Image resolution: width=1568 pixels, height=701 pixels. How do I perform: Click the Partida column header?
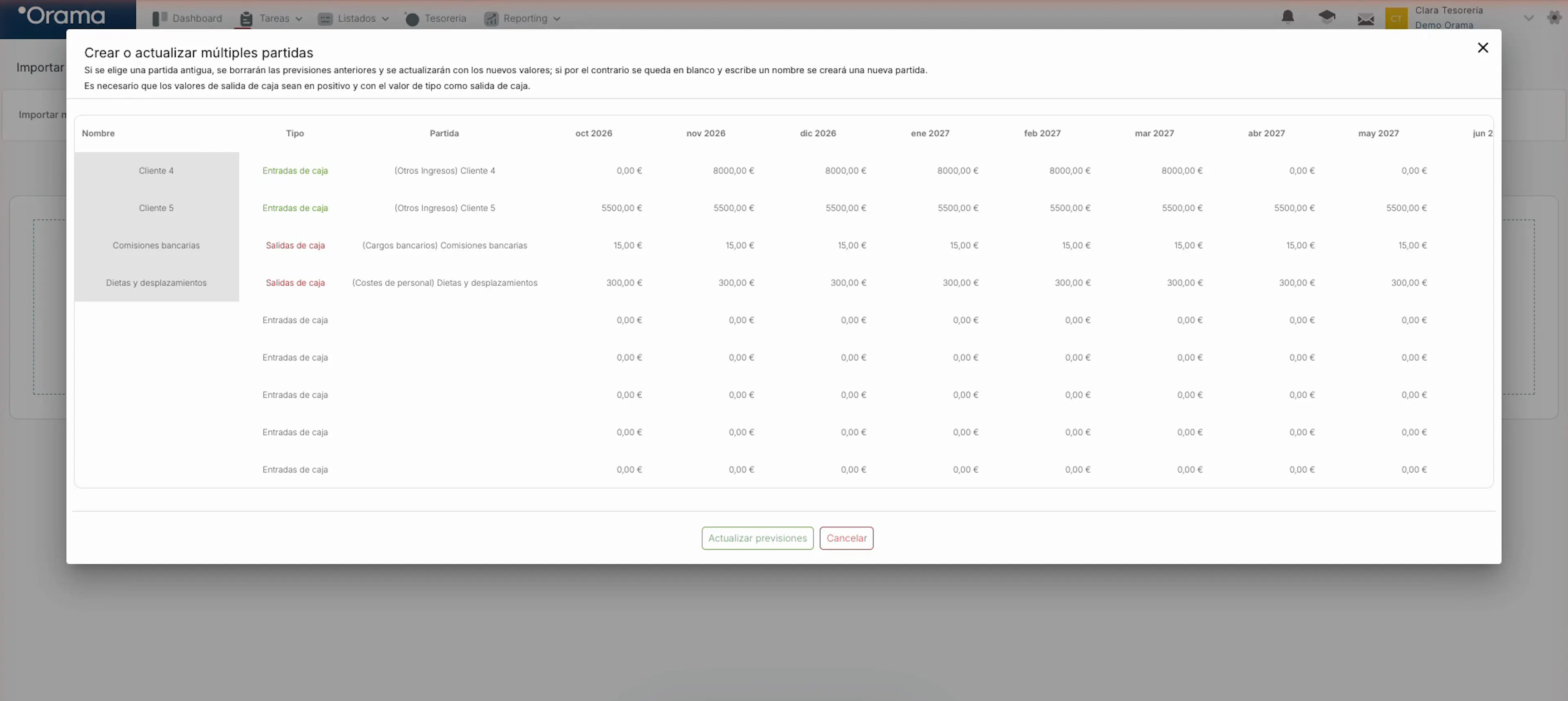click(x=444, y=133)
